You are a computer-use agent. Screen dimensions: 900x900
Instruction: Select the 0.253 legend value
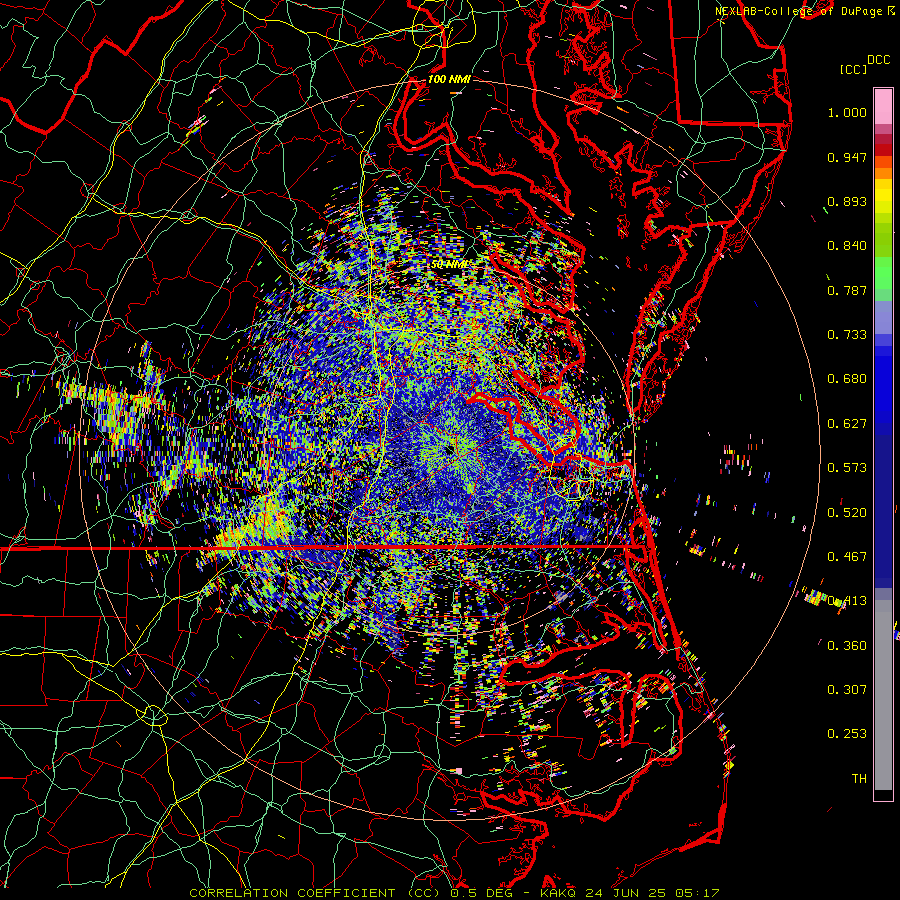click(x=847, y=734)
